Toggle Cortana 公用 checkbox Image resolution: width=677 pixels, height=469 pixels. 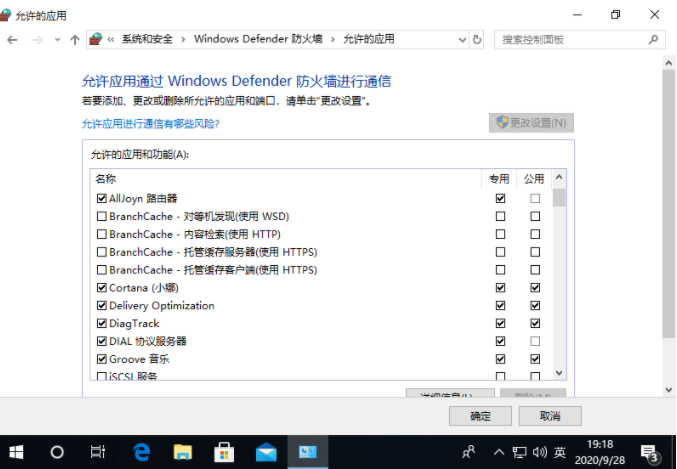[535, 288]
